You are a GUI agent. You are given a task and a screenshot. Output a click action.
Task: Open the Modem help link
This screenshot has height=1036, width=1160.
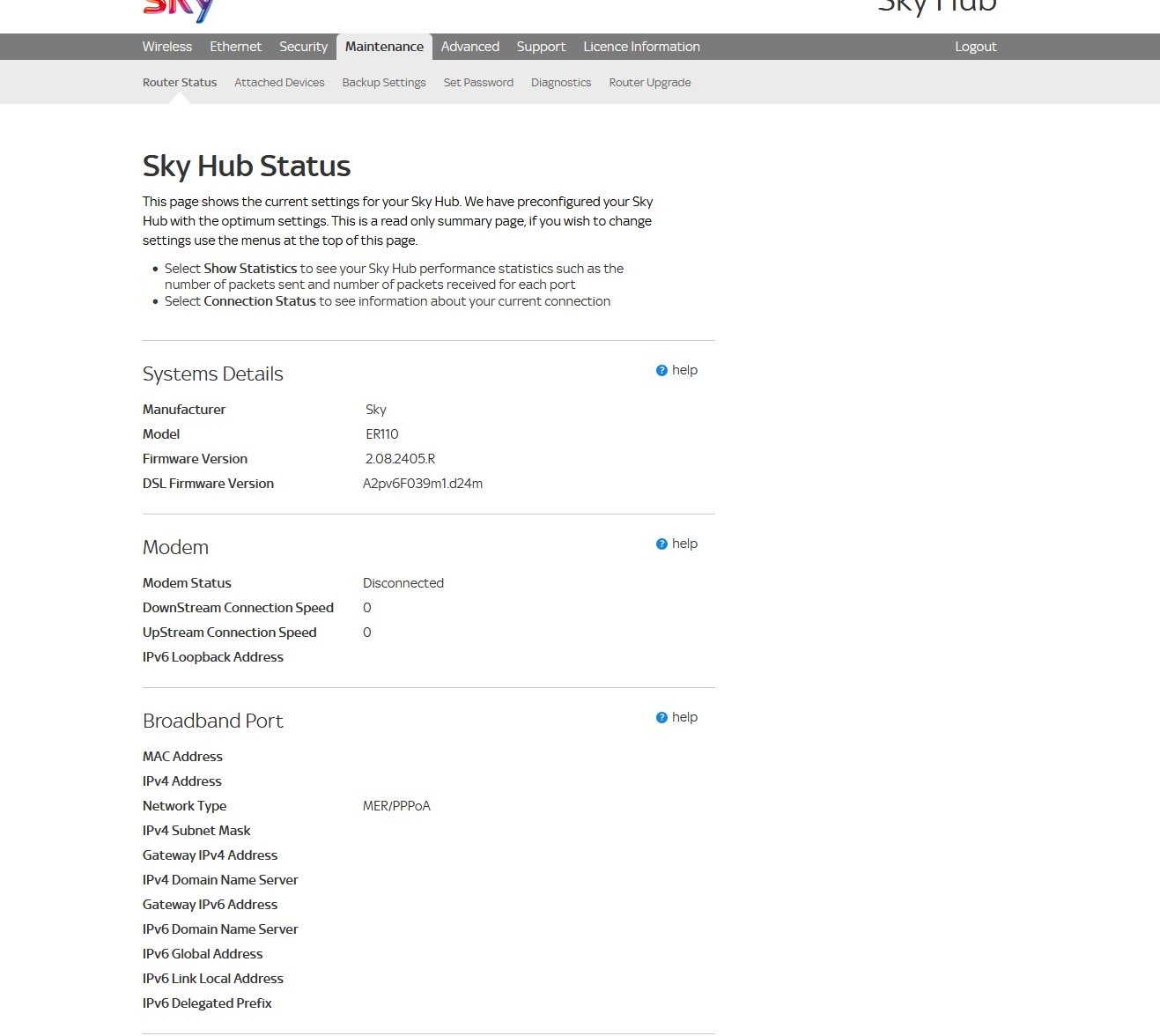coord(676,544)
